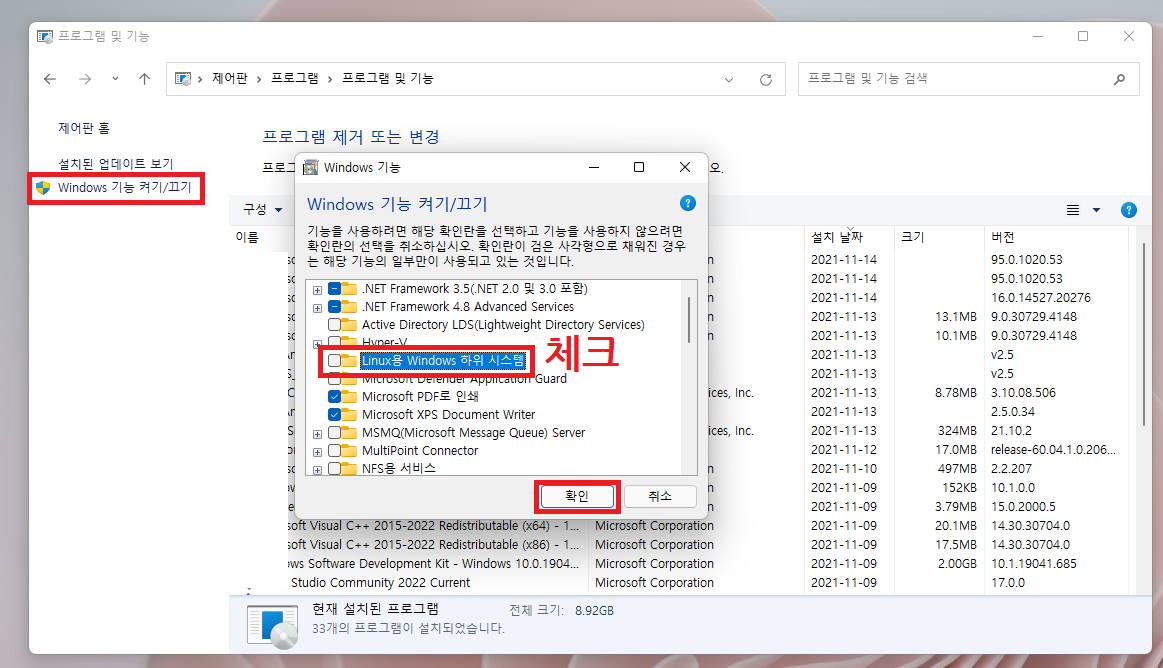Open recent locations chevron beside forward arrow
1163x668 pixels.
click(x=115, y=79)
